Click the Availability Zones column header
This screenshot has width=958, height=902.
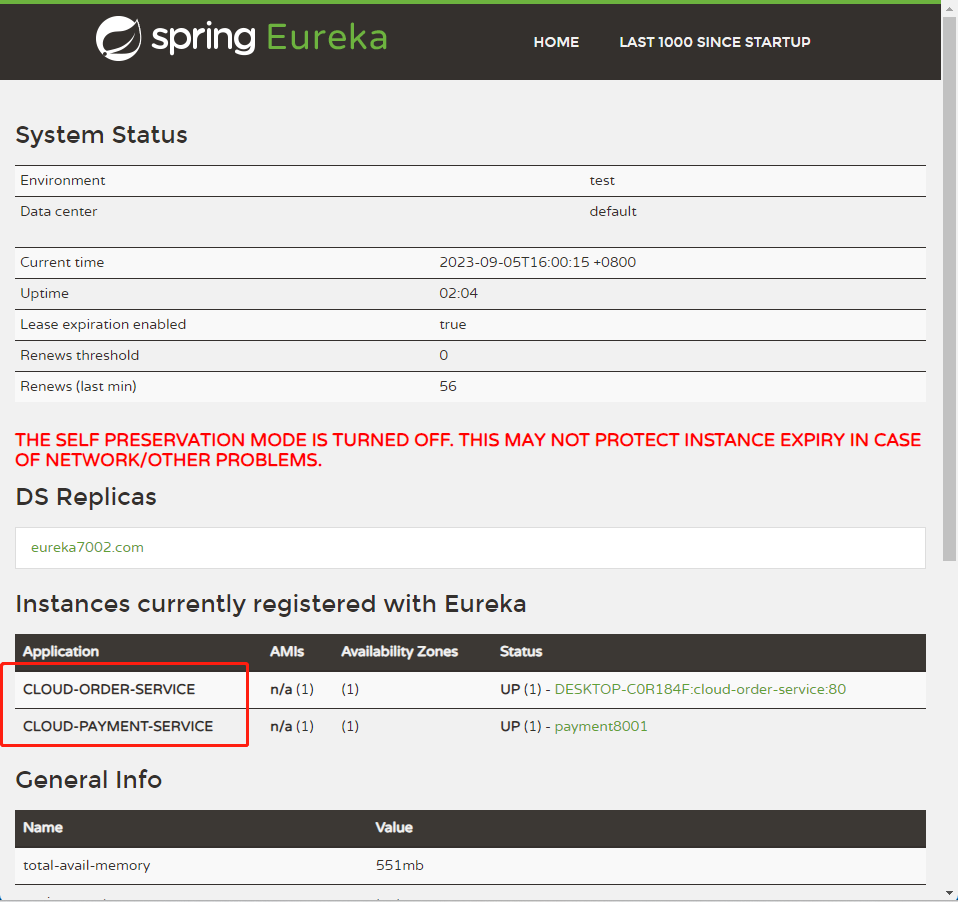point(400,651)
